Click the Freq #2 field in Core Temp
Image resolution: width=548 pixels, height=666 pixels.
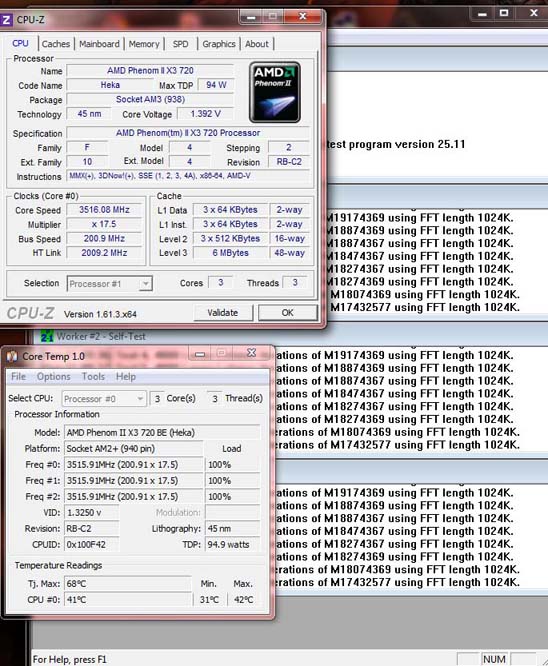tap(133, 497)
